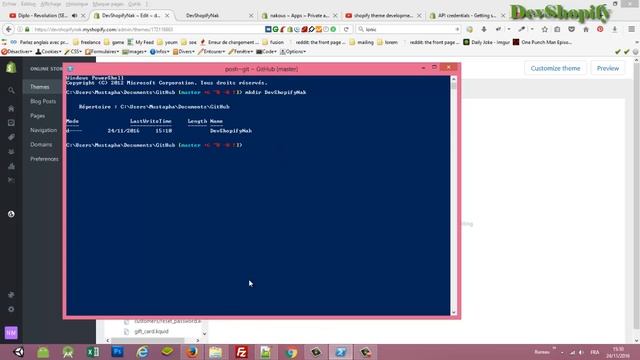Image resolution: width=640 pixels, height=360 pixels.
Task: Switch to the plain DevShopifyNak tab
Action: pos(212,16)
